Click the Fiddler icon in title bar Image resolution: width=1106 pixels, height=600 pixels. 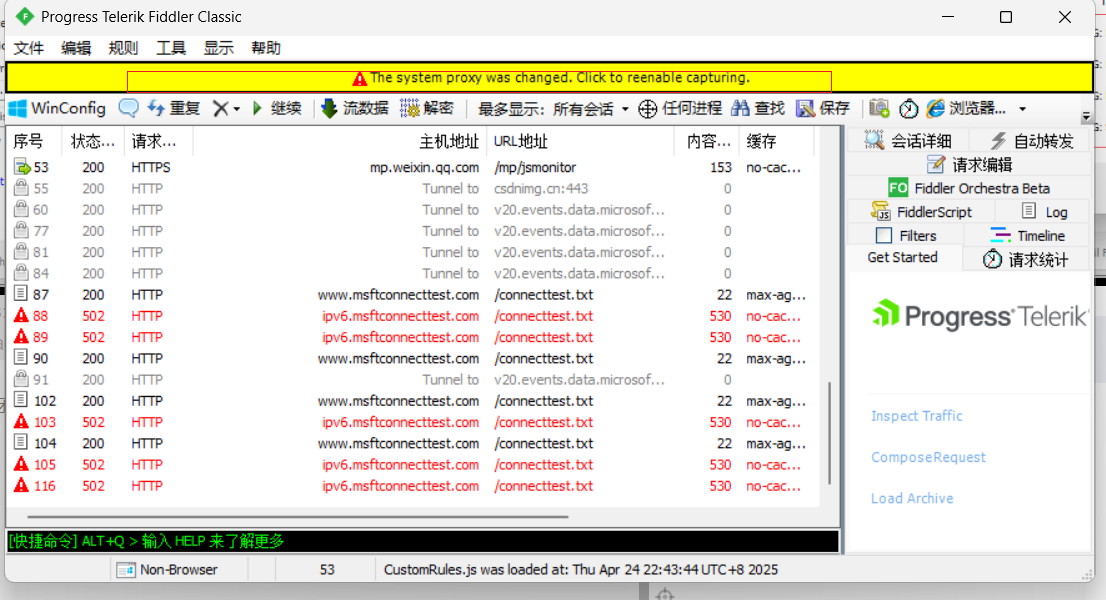(25, 16)
